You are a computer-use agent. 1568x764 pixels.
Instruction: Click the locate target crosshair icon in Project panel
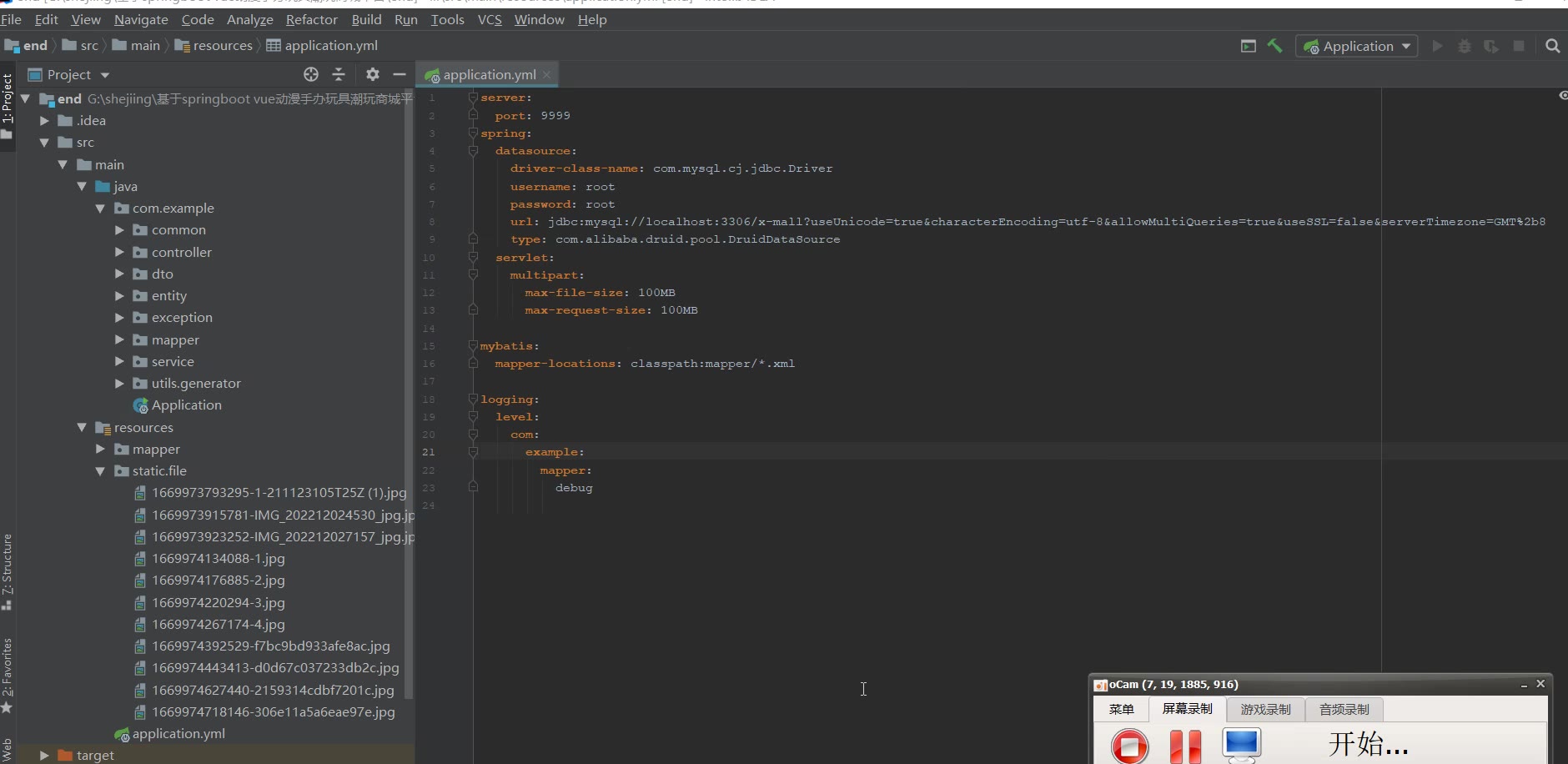[311, 74]
